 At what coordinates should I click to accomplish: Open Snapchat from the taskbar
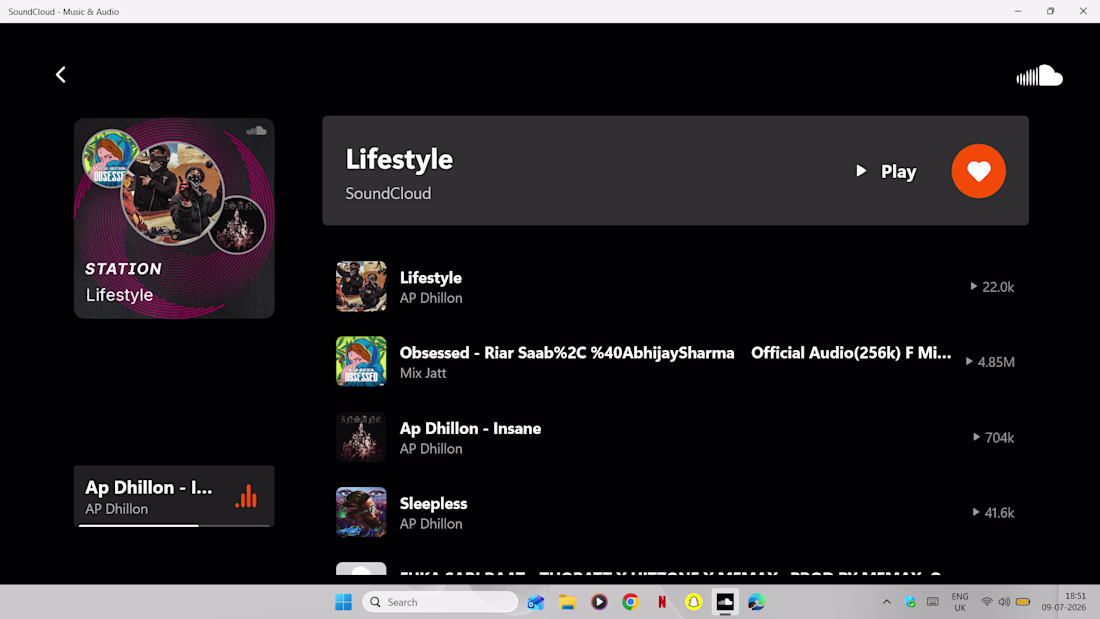(693, 602)
